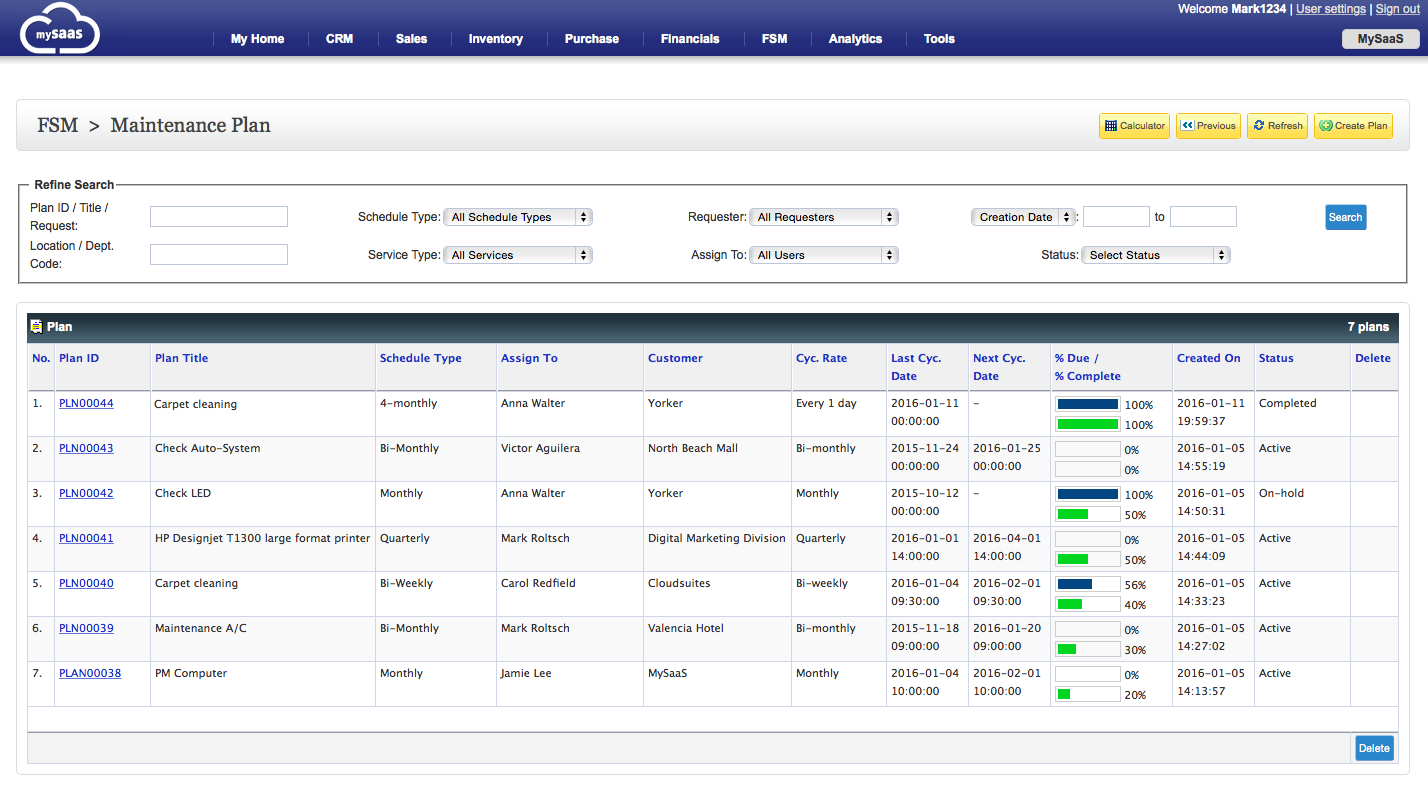Viewport: 1428px width, 790px height.
Task: Open the Calculator tool button
Action: coord(1134,126)
